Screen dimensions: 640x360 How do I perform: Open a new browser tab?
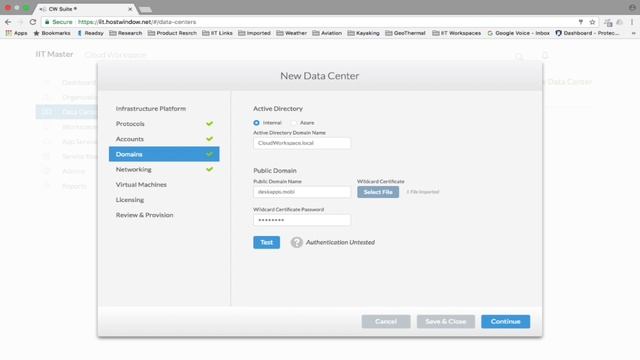tap(145, 9)
